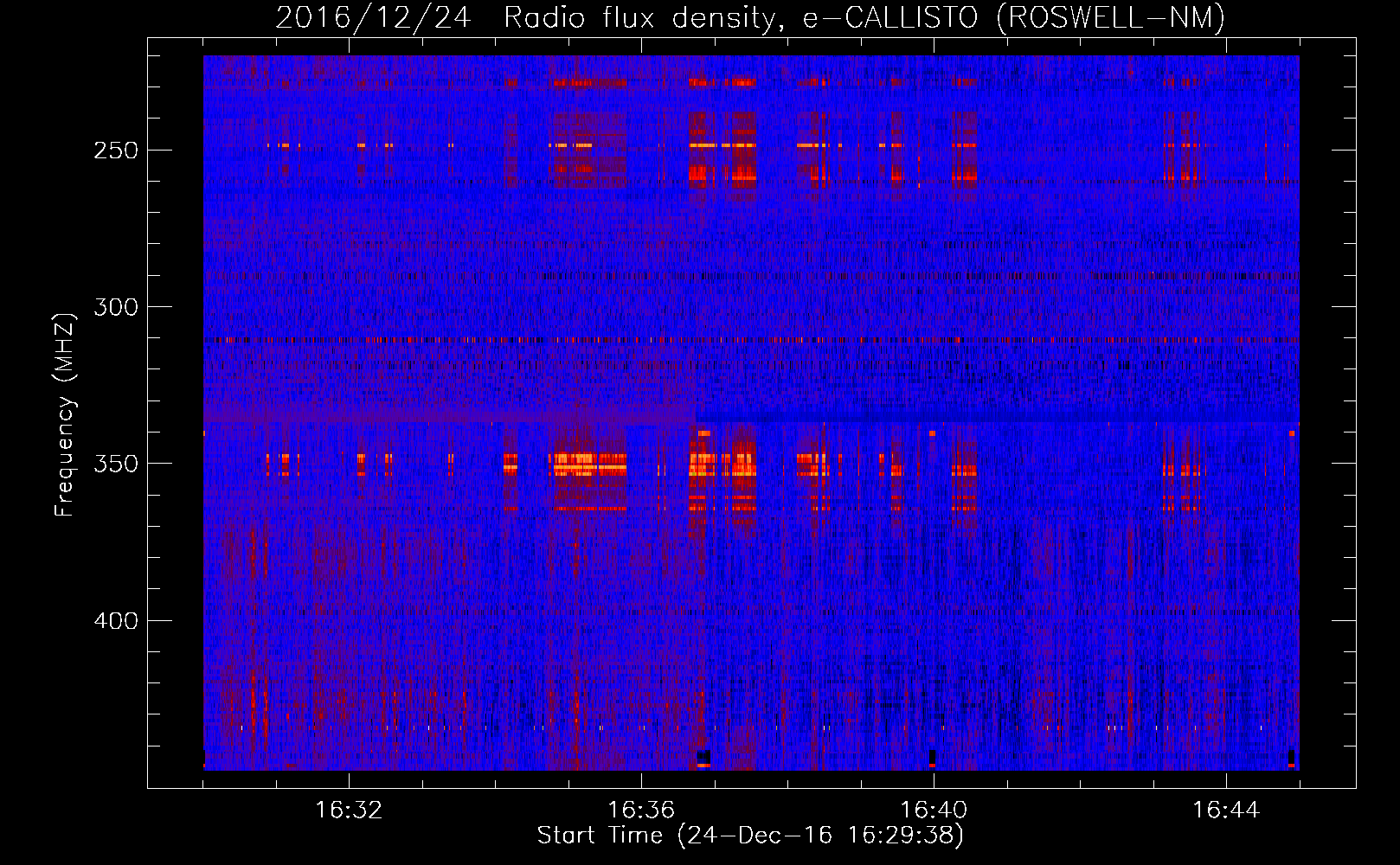Click the '16:44' time tick label
This screenshot has width=1400, height=865.
tap(1226, 811)
